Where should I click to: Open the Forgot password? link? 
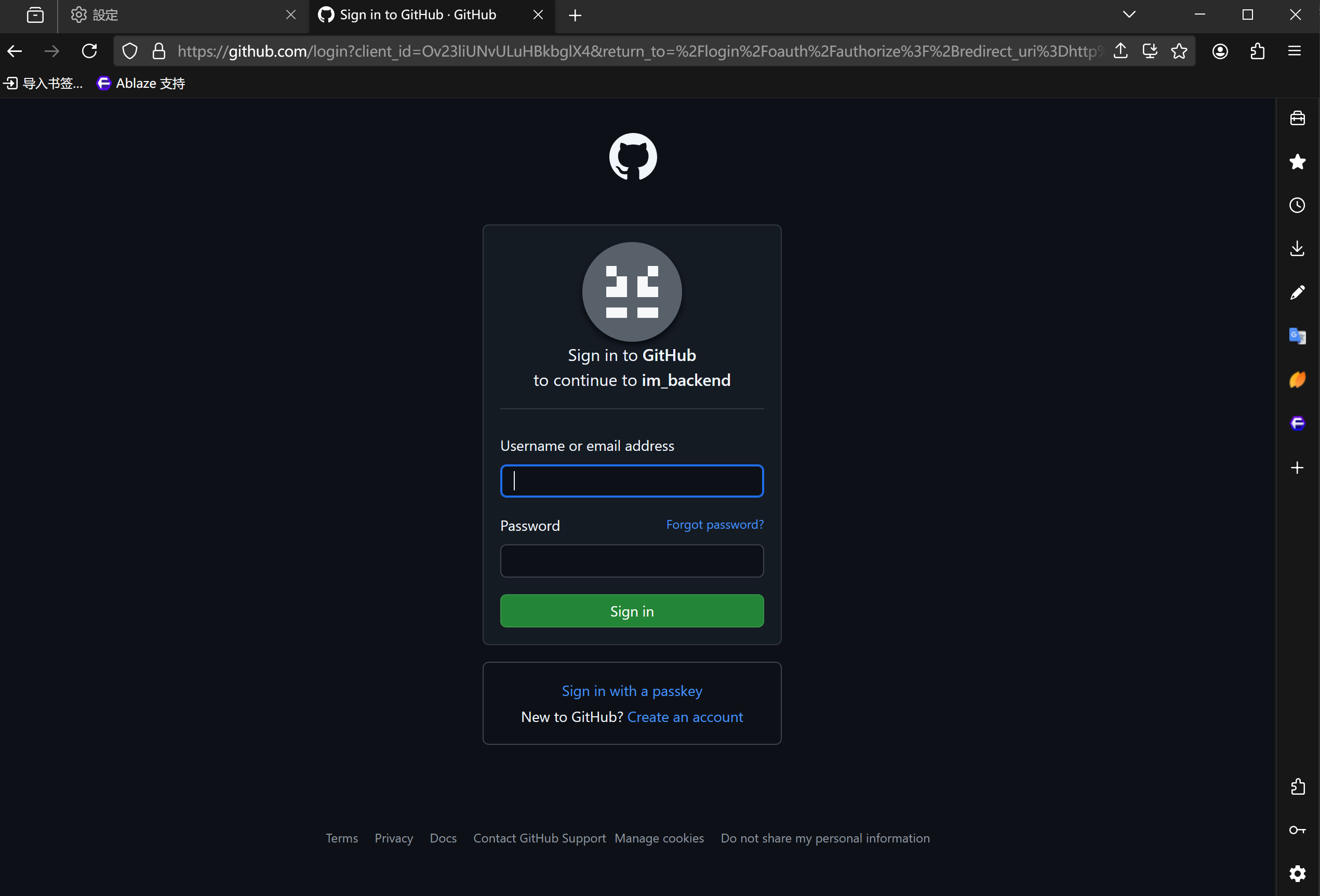pyautogui.click(x=714, y=524)
